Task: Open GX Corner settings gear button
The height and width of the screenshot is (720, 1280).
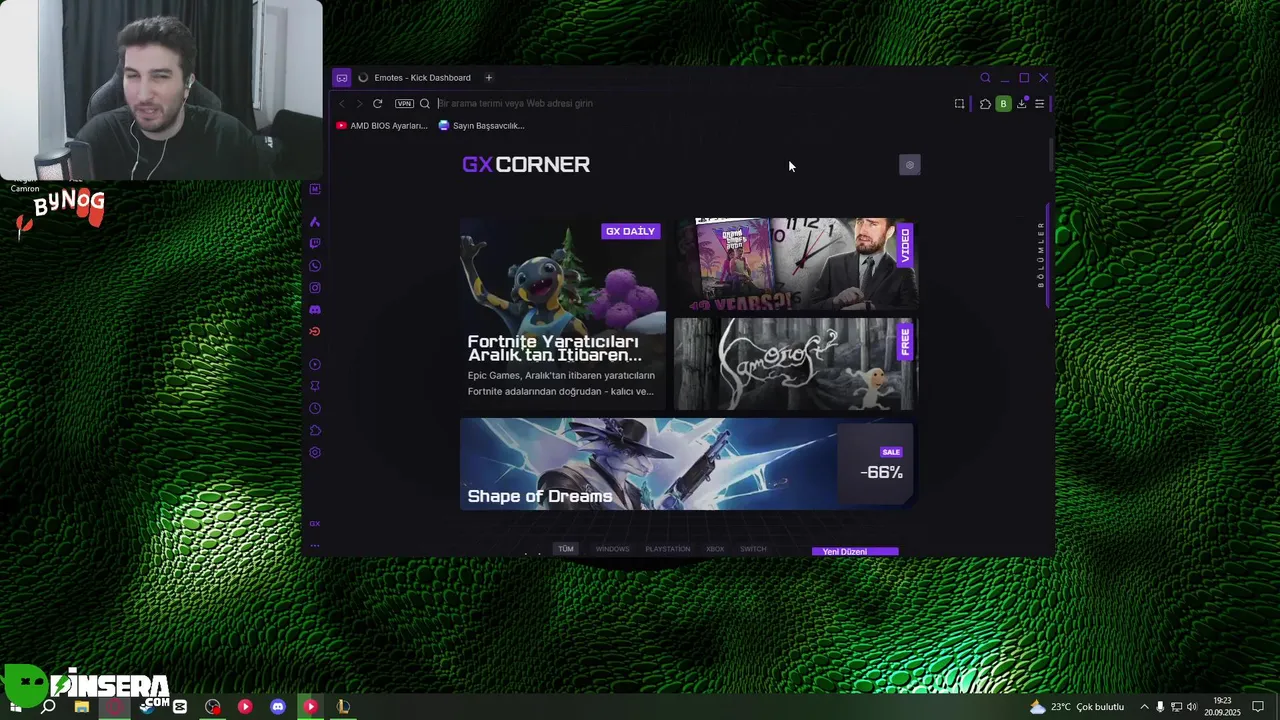Action: [x=909, y=165]
